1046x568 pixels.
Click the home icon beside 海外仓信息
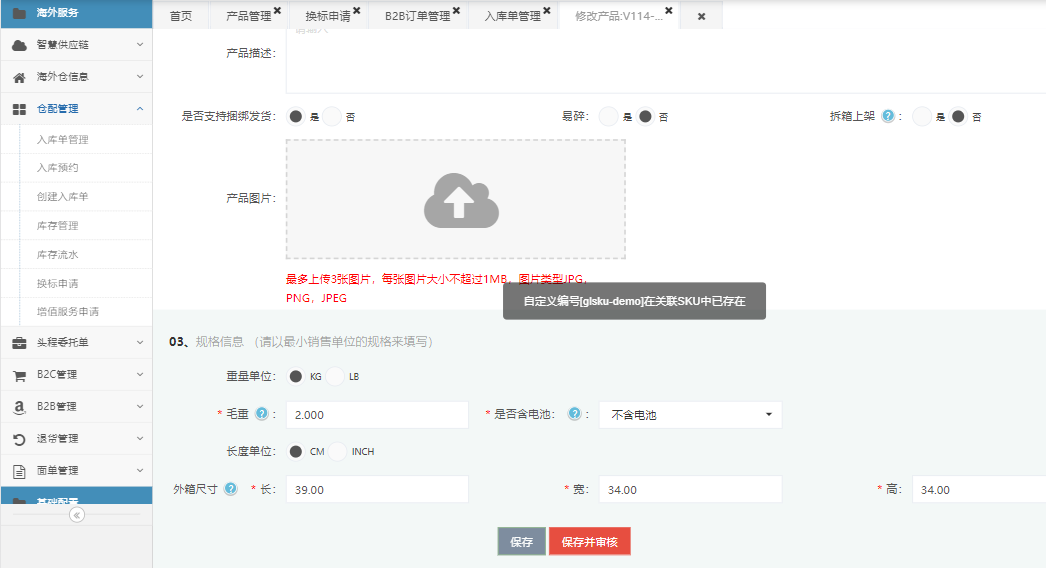pos(19,77)
